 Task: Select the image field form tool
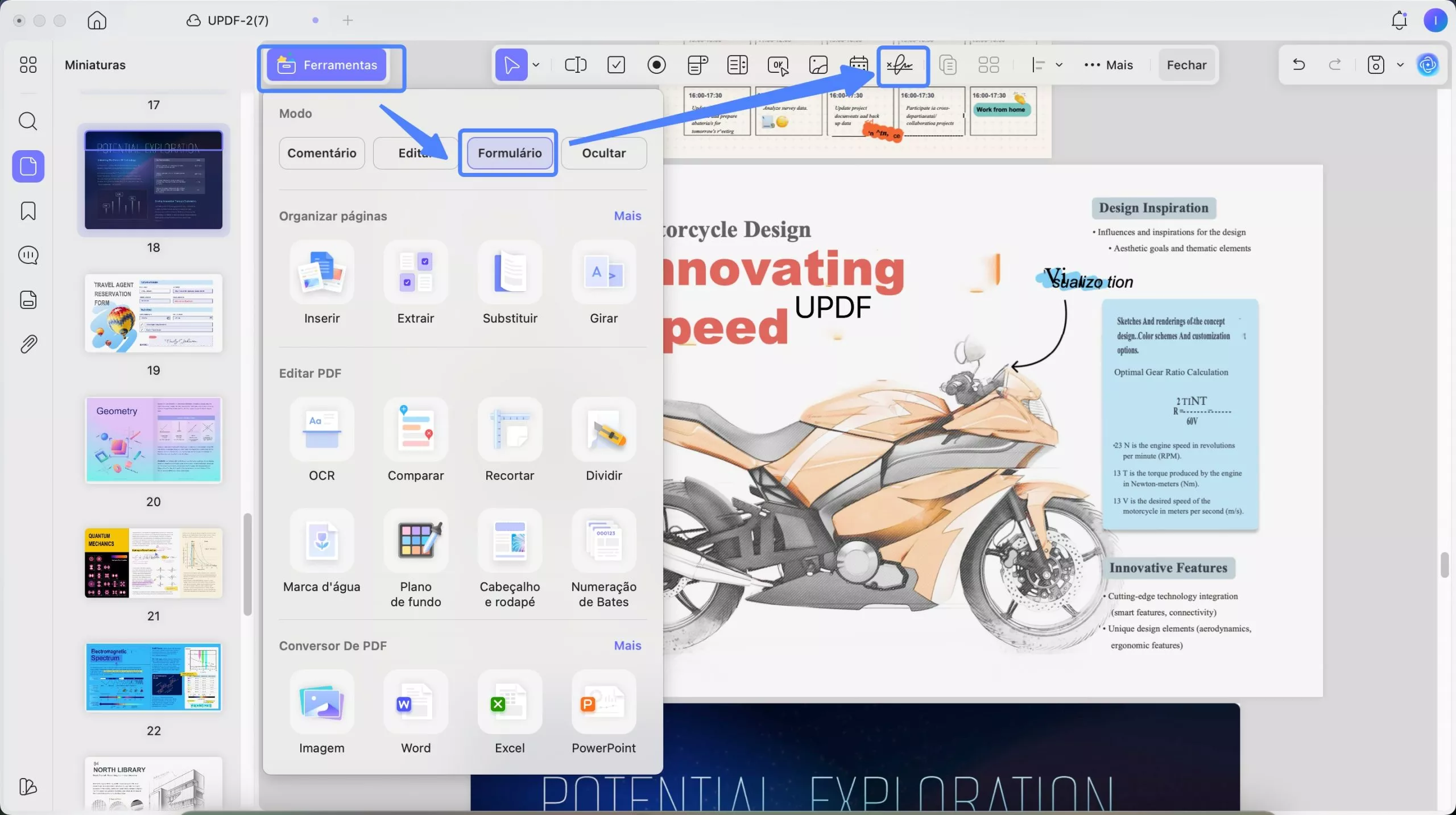tap(818, 65)
